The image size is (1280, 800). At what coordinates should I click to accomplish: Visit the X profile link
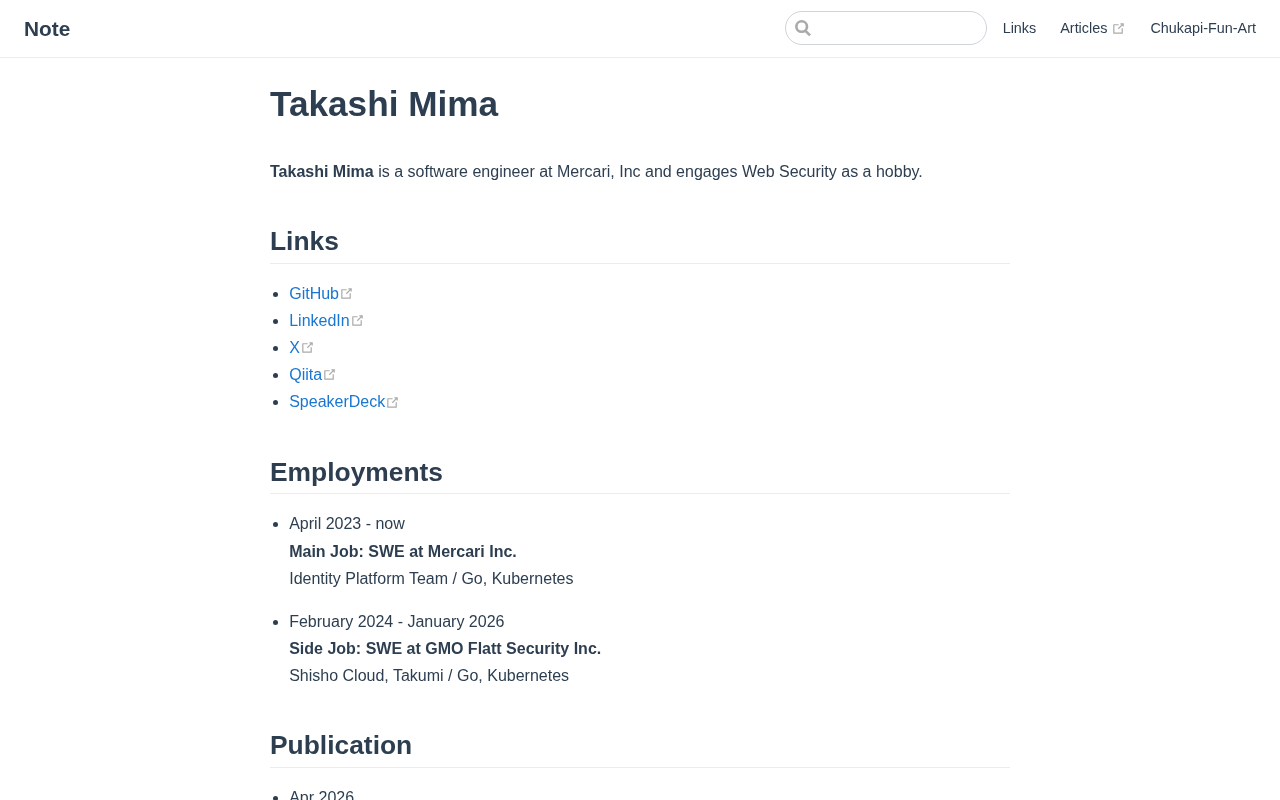point(294,347)
